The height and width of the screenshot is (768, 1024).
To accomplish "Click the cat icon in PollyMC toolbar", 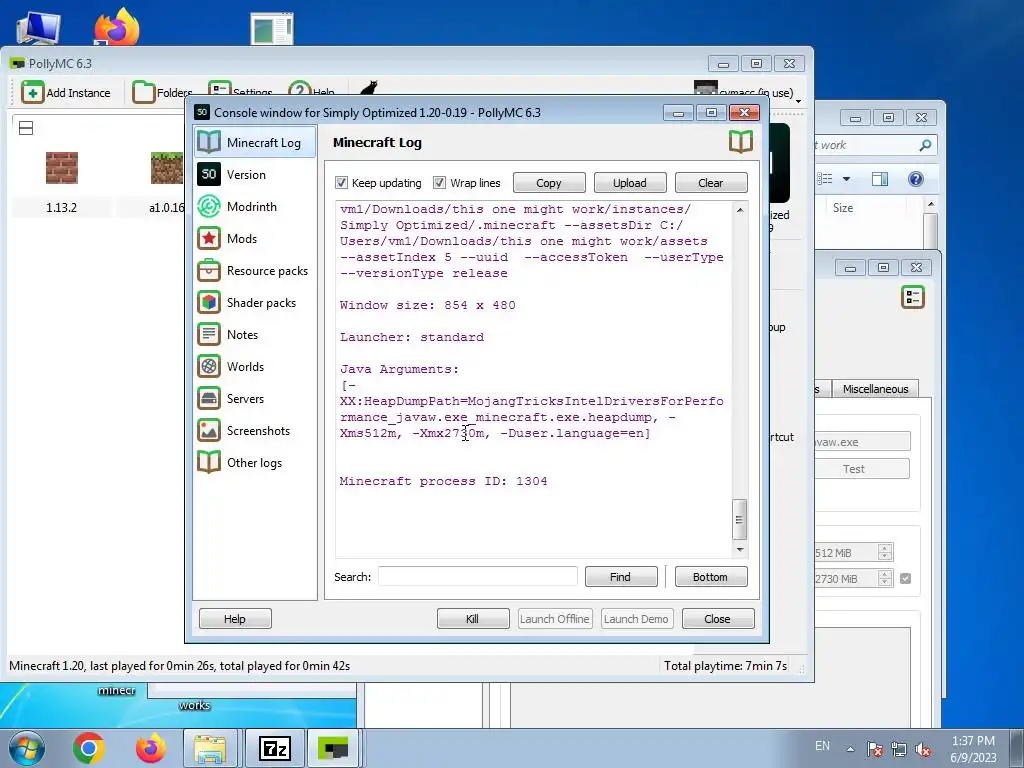I will tap(369, 89).
